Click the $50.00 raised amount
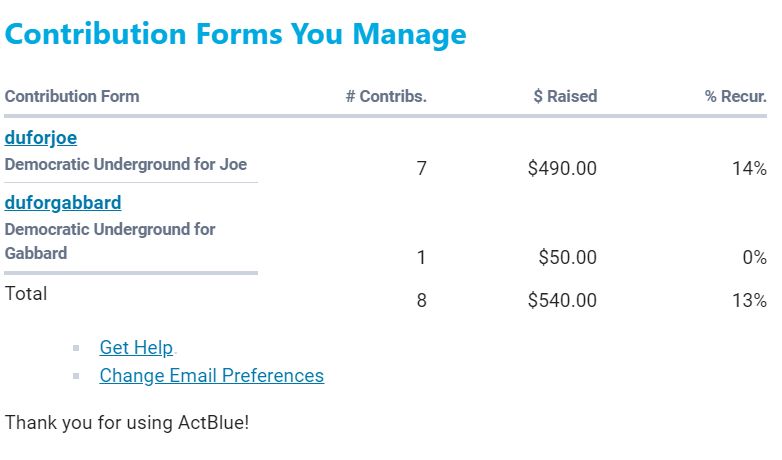 coord(567,258)
